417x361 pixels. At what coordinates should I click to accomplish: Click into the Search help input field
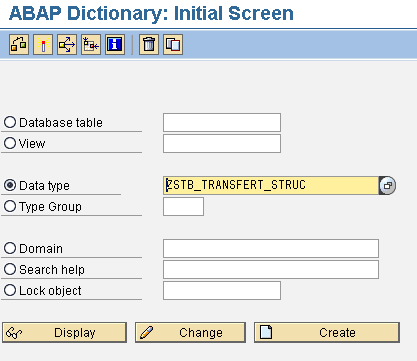[271, 269]
